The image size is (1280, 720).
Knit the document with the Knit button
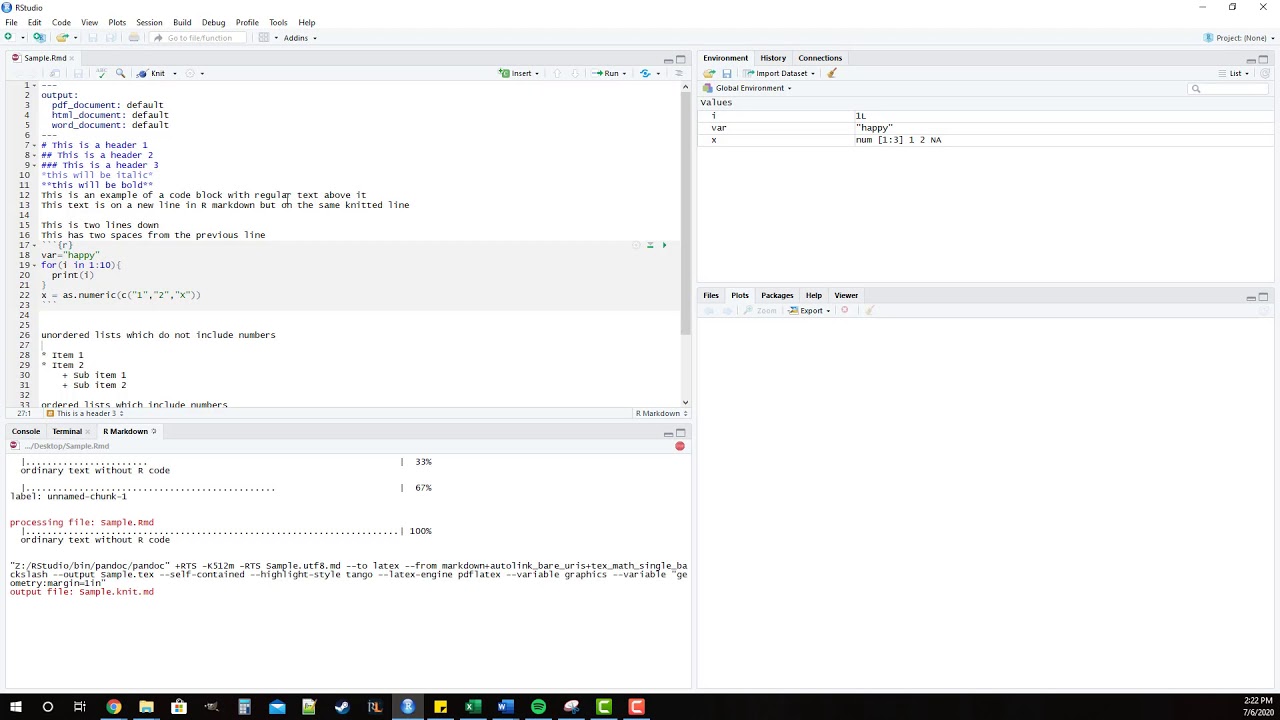(151, 73)
